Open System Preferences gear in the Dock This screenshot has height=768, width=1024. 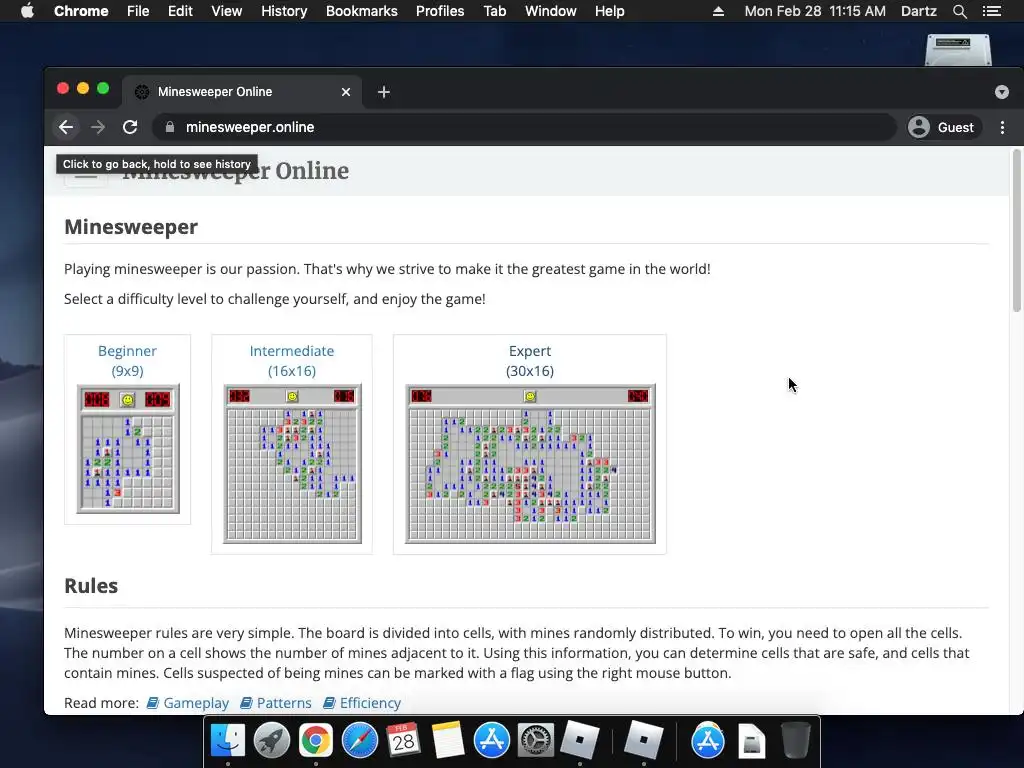point(536,741)
